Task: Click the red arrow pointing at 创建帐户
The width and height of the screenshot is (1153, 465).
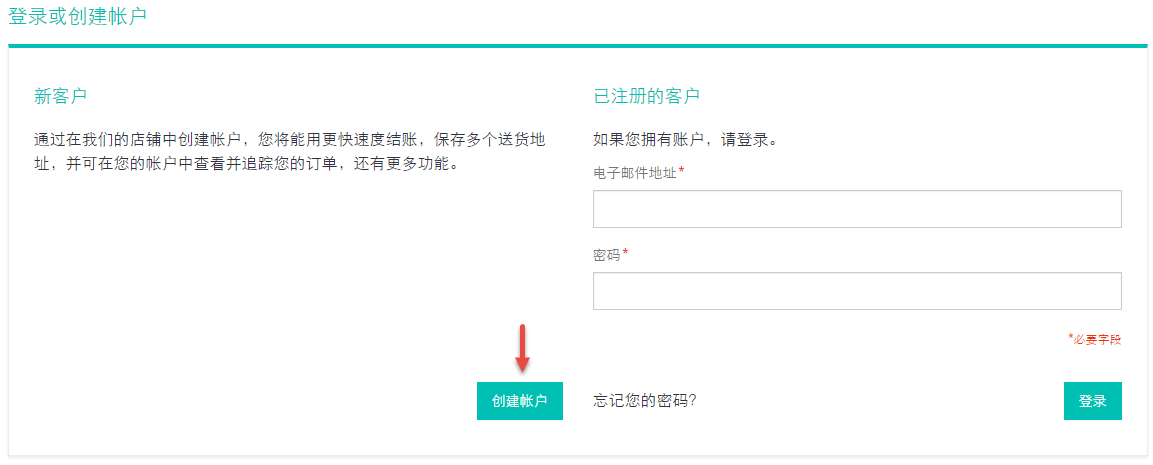Action: point(522,347)
